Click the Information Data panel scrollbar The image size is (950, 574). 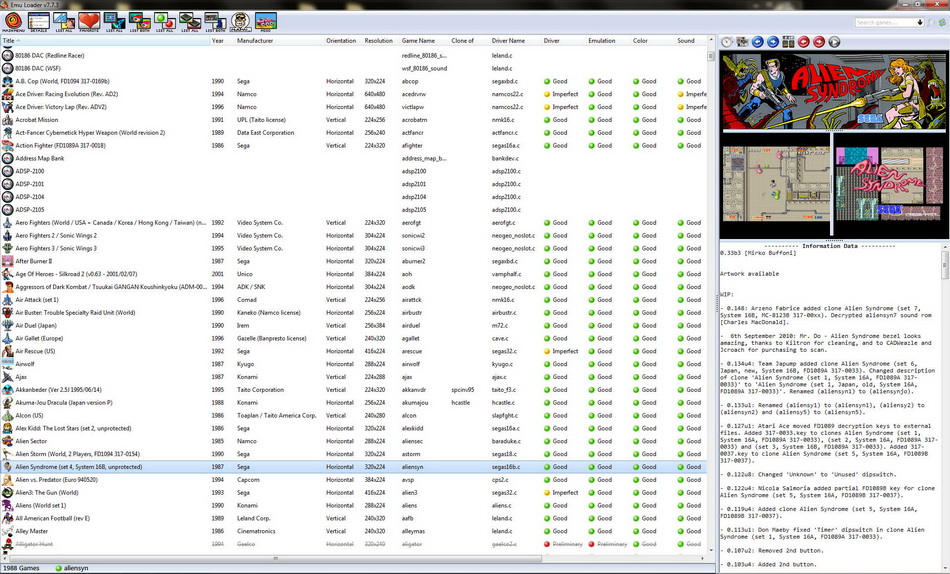click(x=945, y=406)
